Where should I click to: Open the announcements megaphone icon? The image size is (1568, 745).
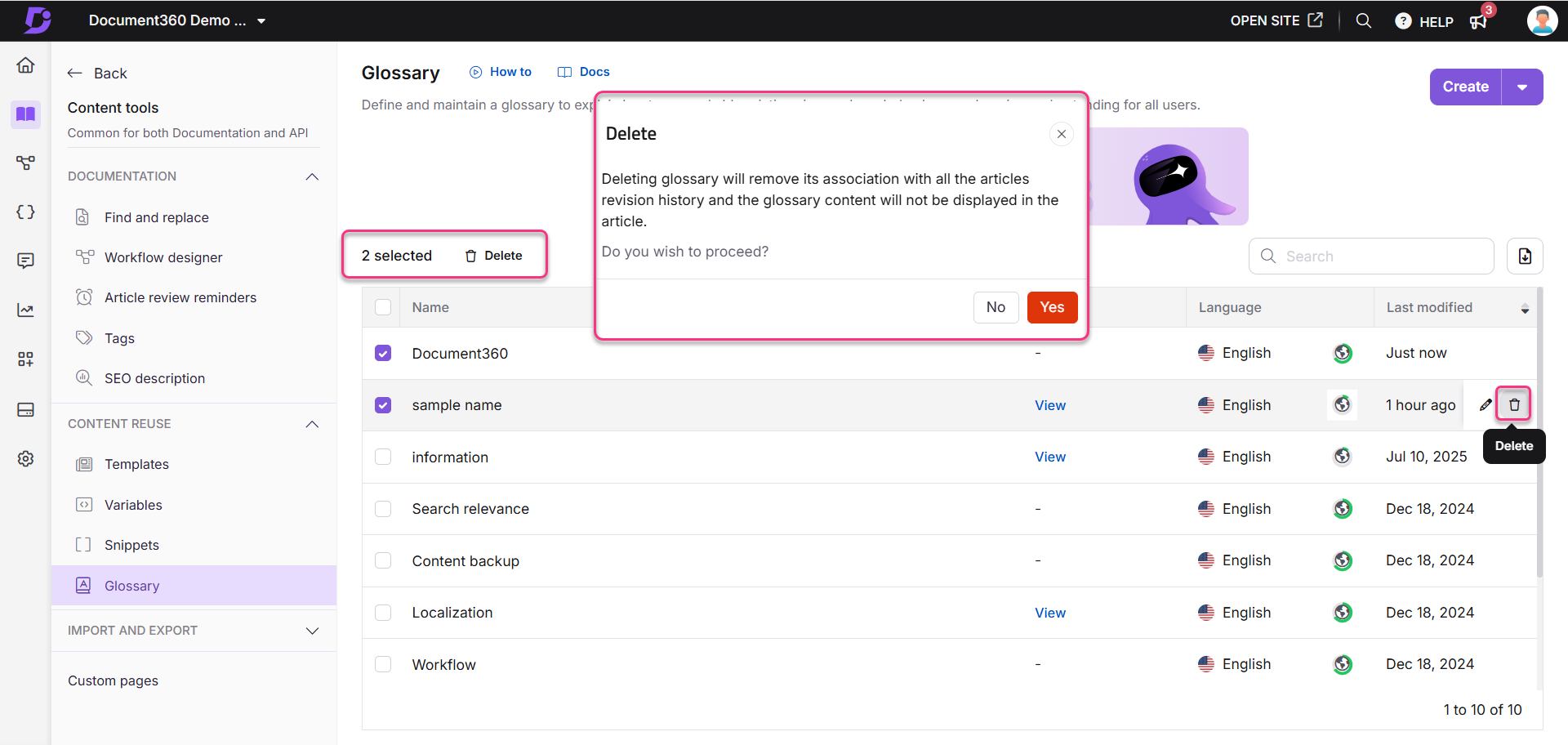1478,21
